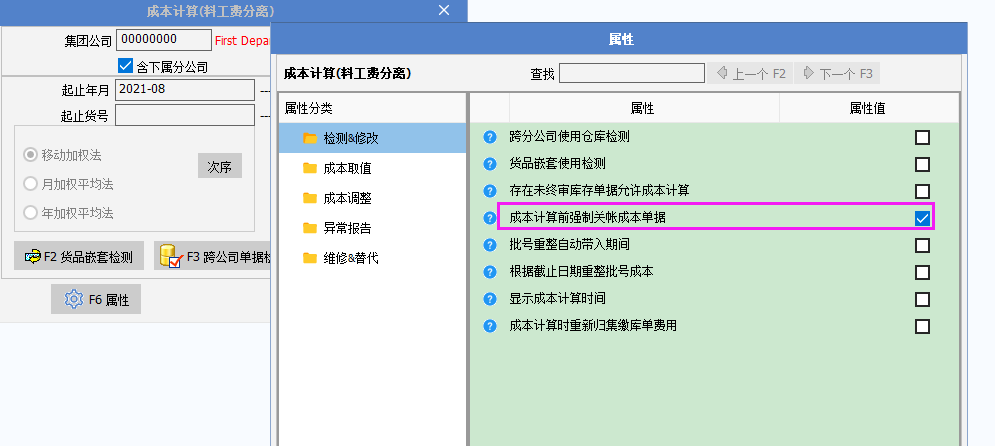Image resolution: width=995 pixels, height=446 pixels.
Task: Click the 次序 button
Action: click(220, 166)
